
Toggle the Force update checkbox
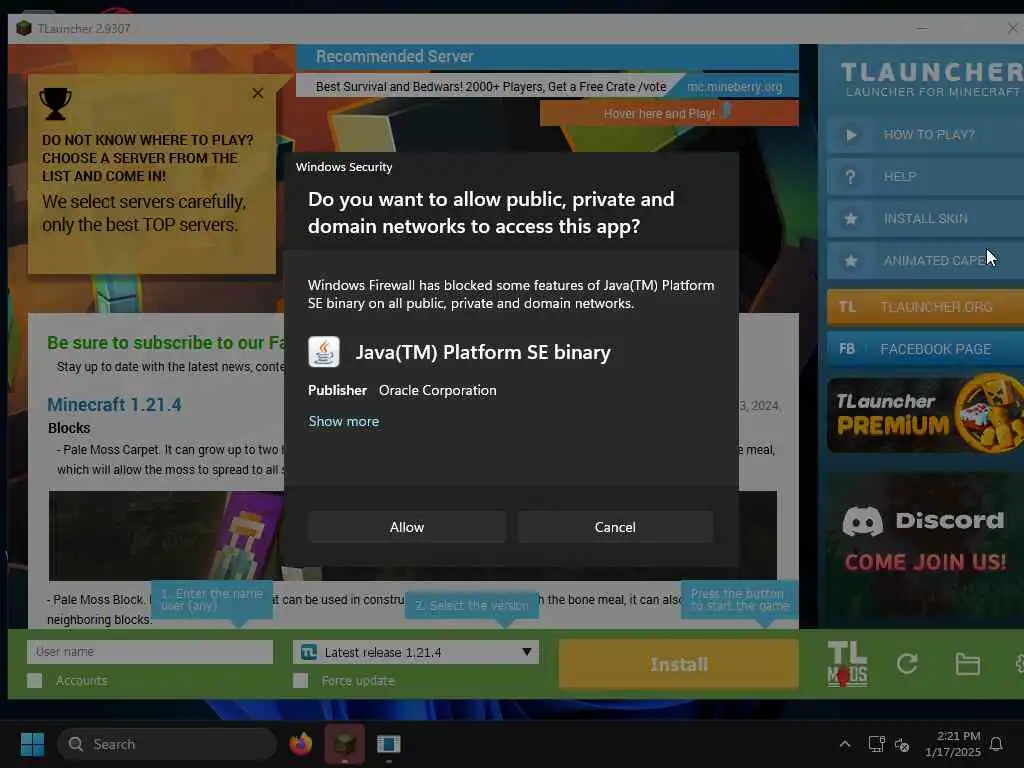pyautogui.click(x=300, y=680)
